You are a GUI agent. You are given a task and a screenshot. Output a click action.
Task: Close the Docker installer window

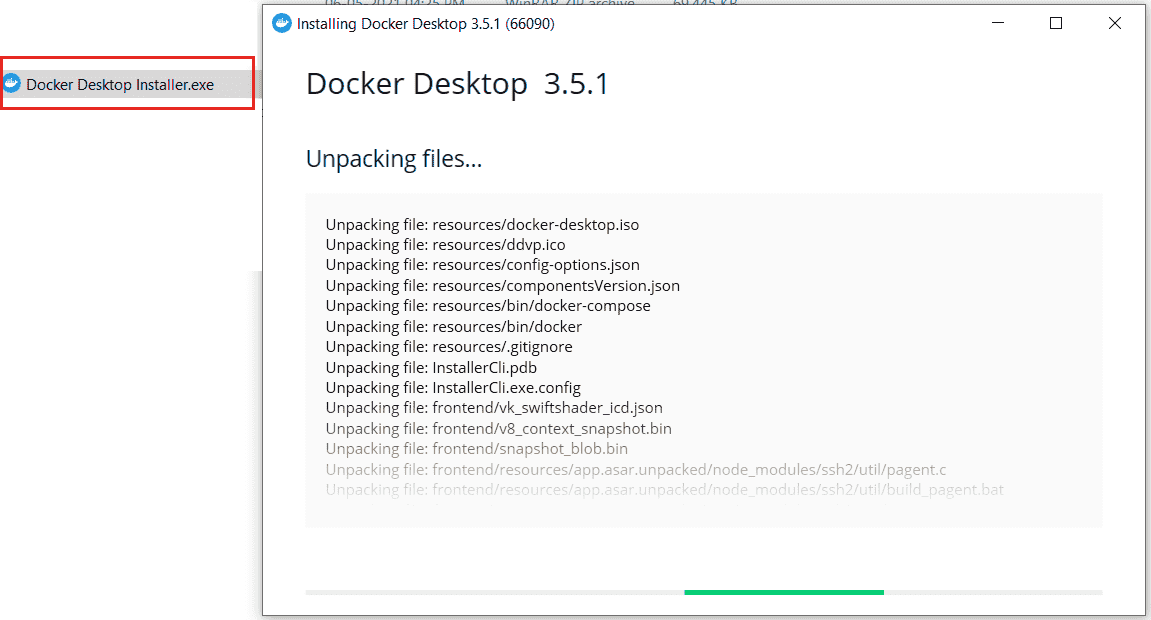click(x=1114, y=23)
